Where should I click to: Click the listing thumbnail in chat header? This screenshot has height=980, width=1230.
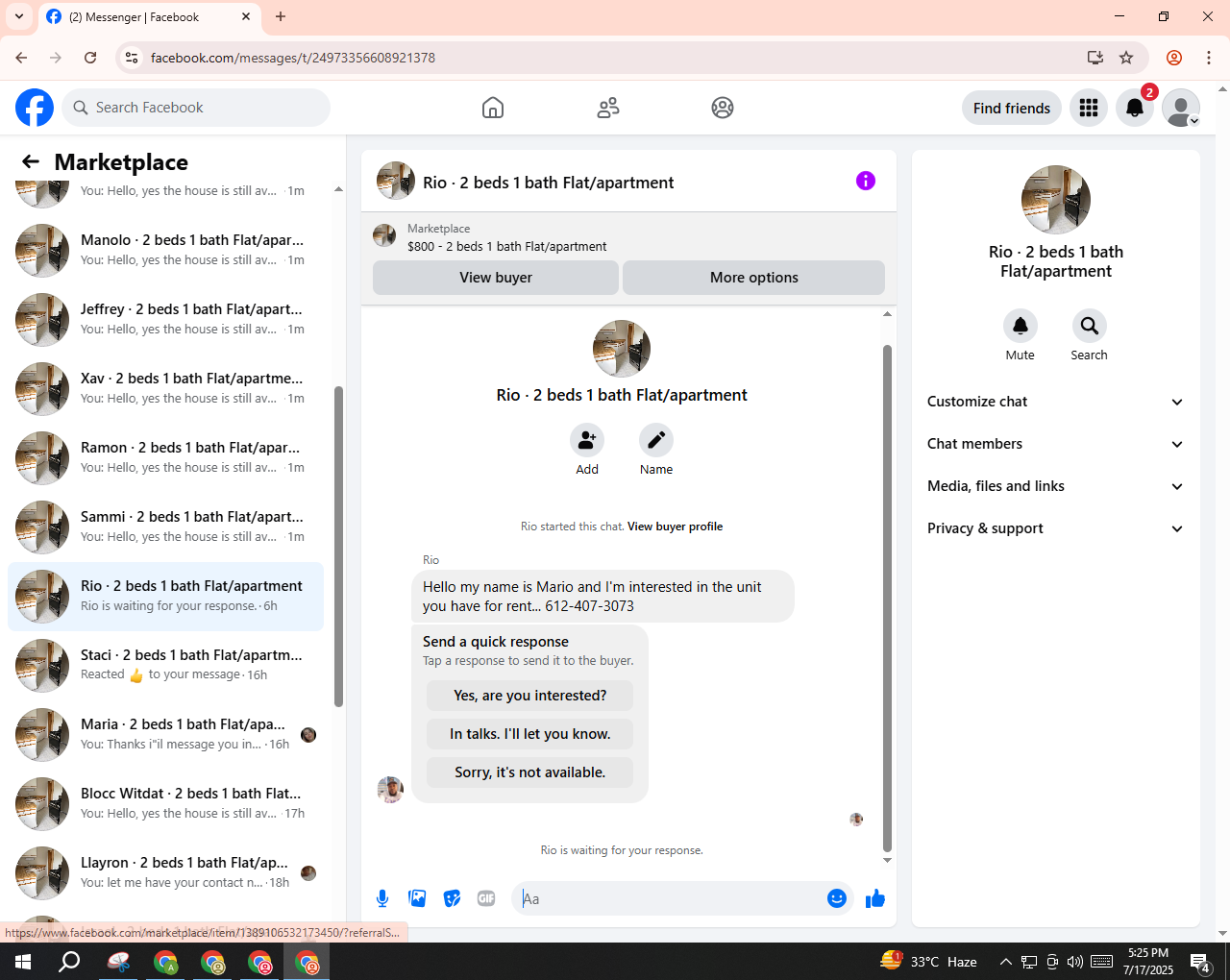396,181
